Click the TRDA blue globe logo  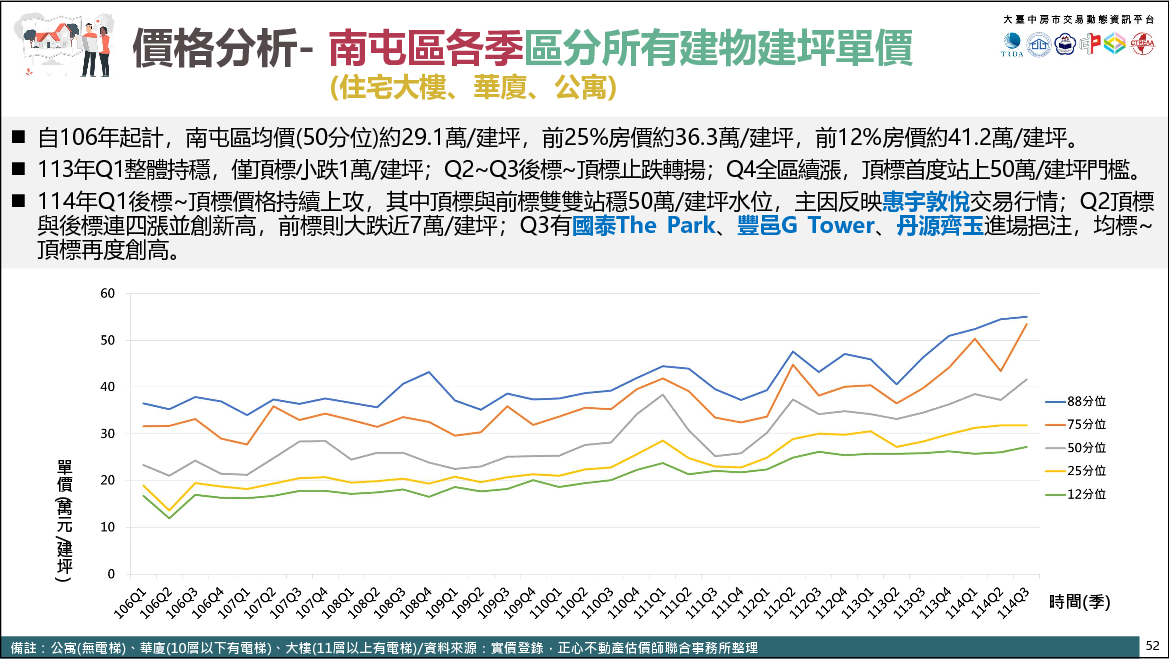coord(1012,45)
